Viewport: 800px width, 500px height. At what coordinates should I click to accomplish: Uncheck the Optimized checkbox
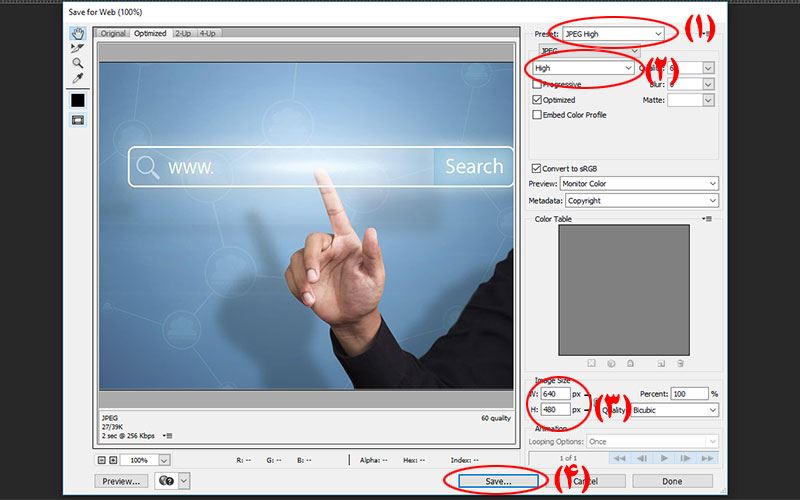click(x=537, y=100)
